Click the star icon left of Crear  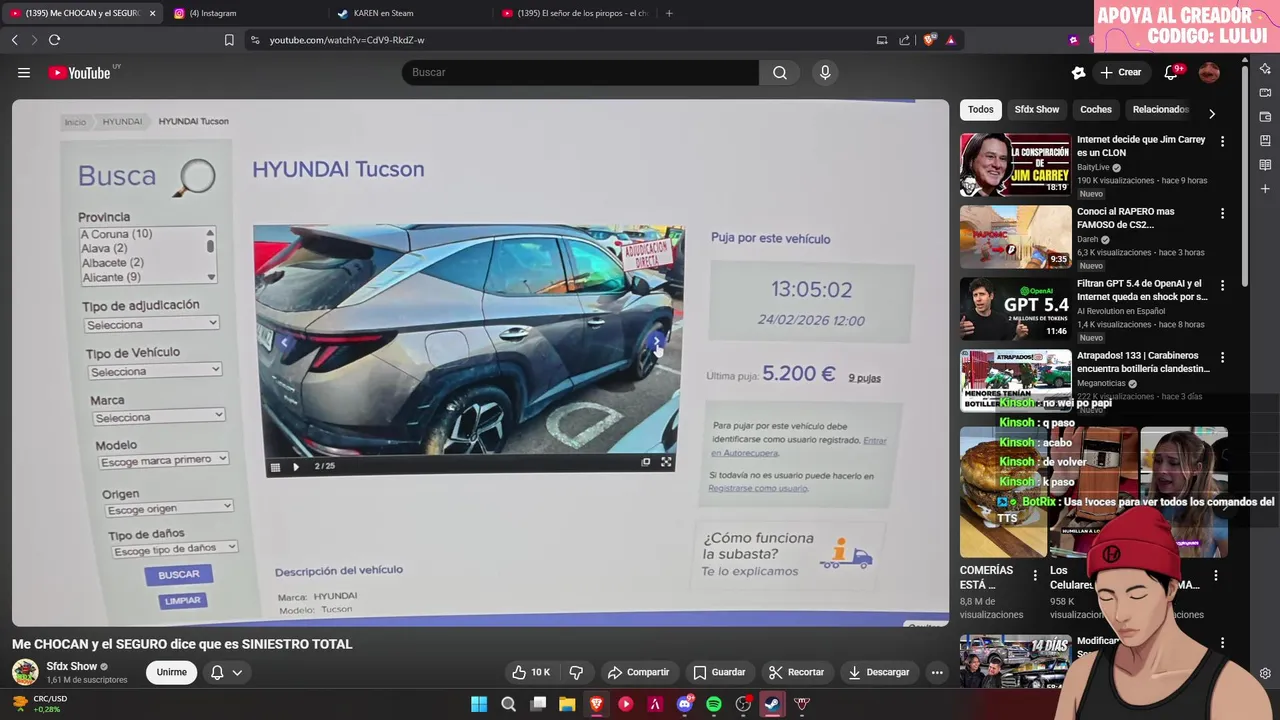[x=1078, y=72]
